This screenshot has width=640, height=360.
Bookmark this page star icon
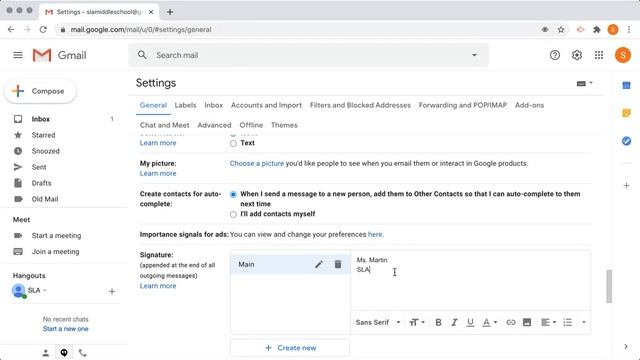(561, 29)
